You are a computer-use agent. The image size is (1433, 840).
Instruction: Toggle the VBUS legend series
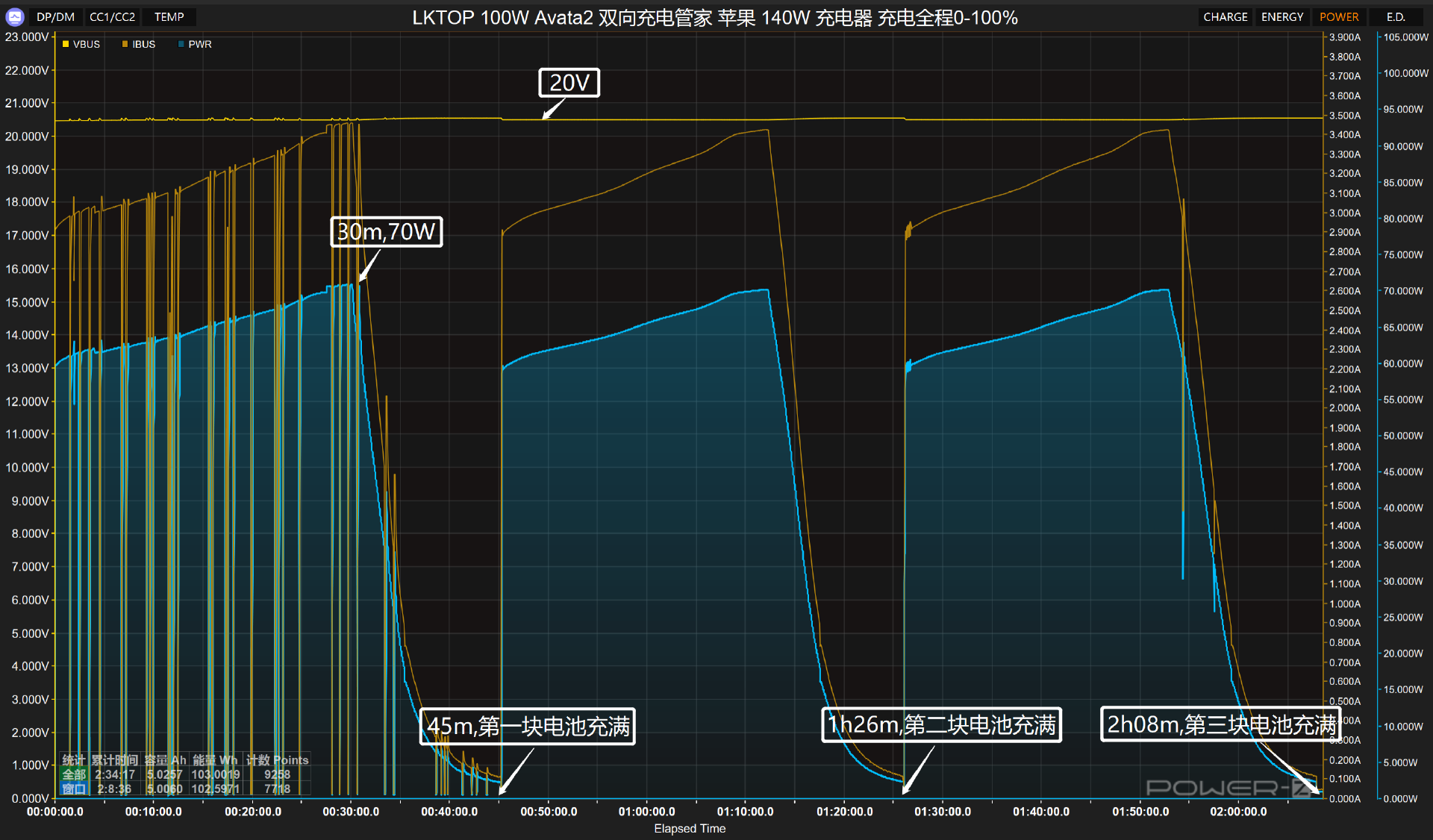81,44
